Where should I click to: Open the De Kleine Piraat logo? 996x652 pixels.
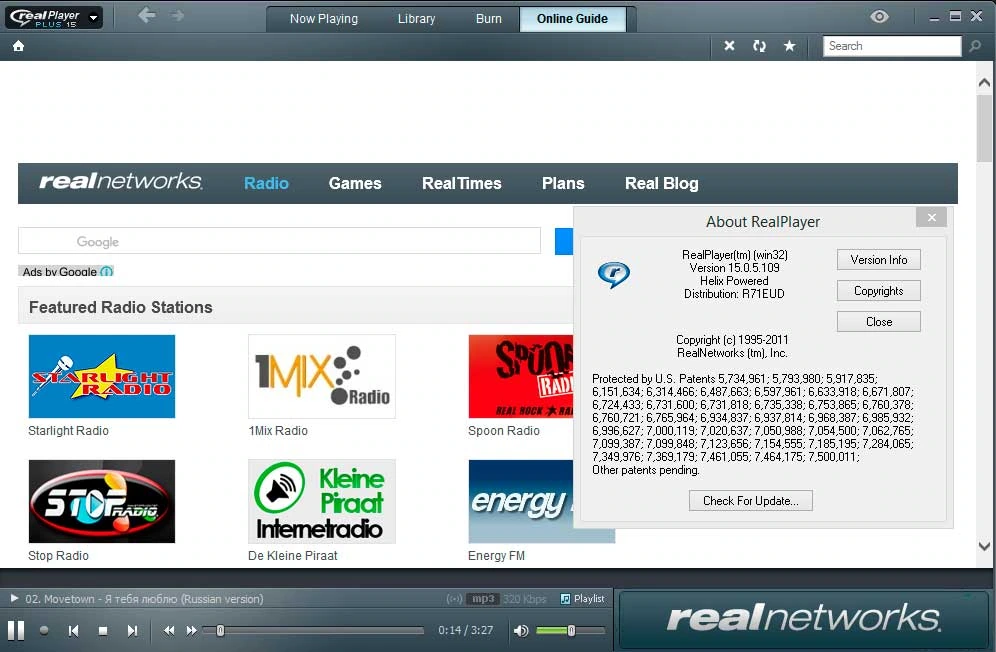click(x=322, y=501)
